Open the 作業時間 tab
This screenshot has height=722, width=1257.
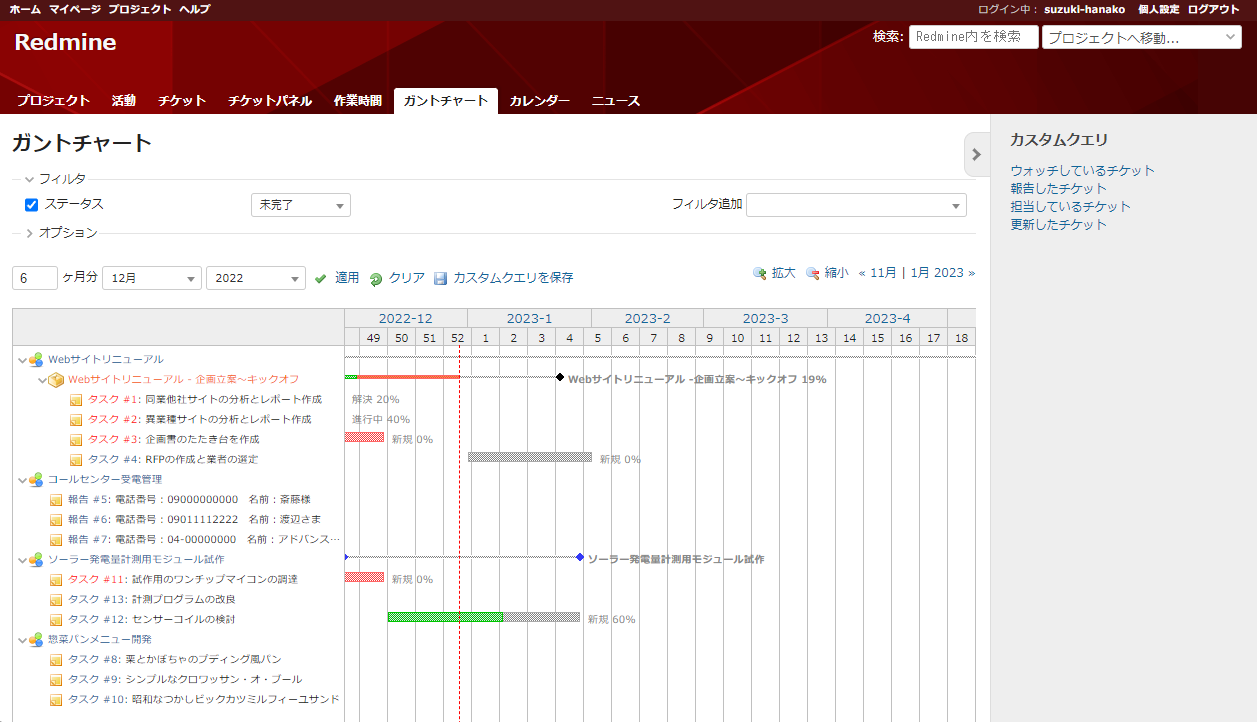[357, 101]
